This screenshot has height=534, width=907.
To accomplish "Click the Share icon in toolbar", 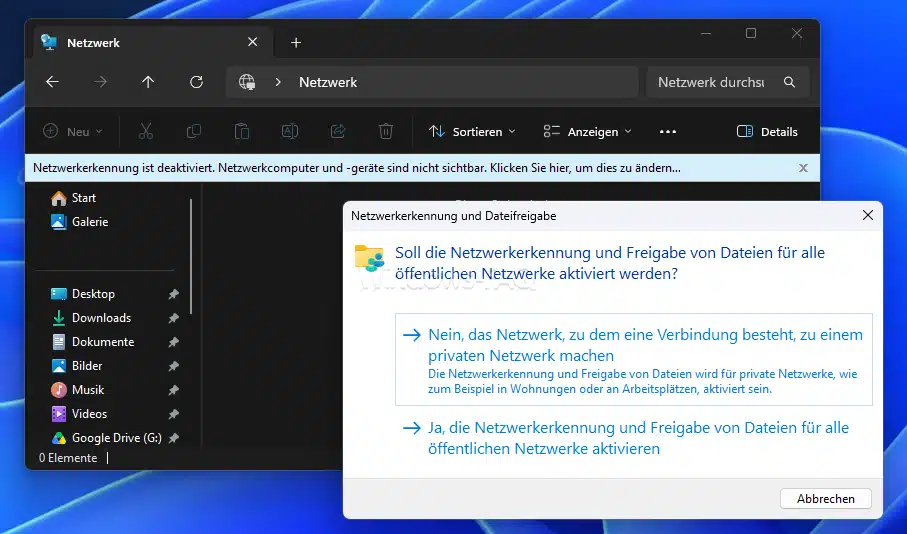I will tap(338, 131).
